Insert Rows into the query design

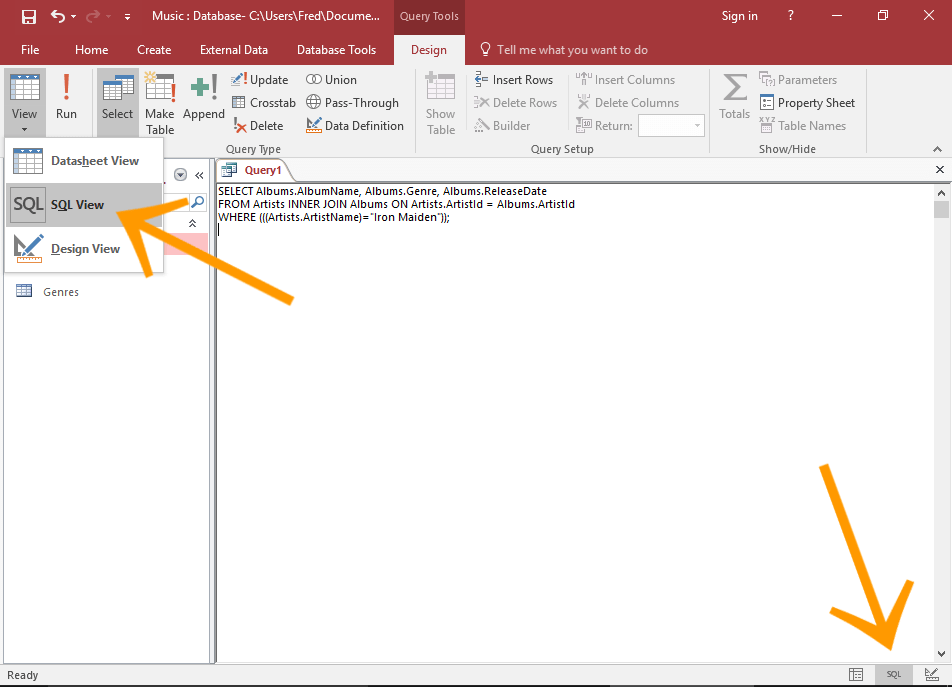(515, 79)
